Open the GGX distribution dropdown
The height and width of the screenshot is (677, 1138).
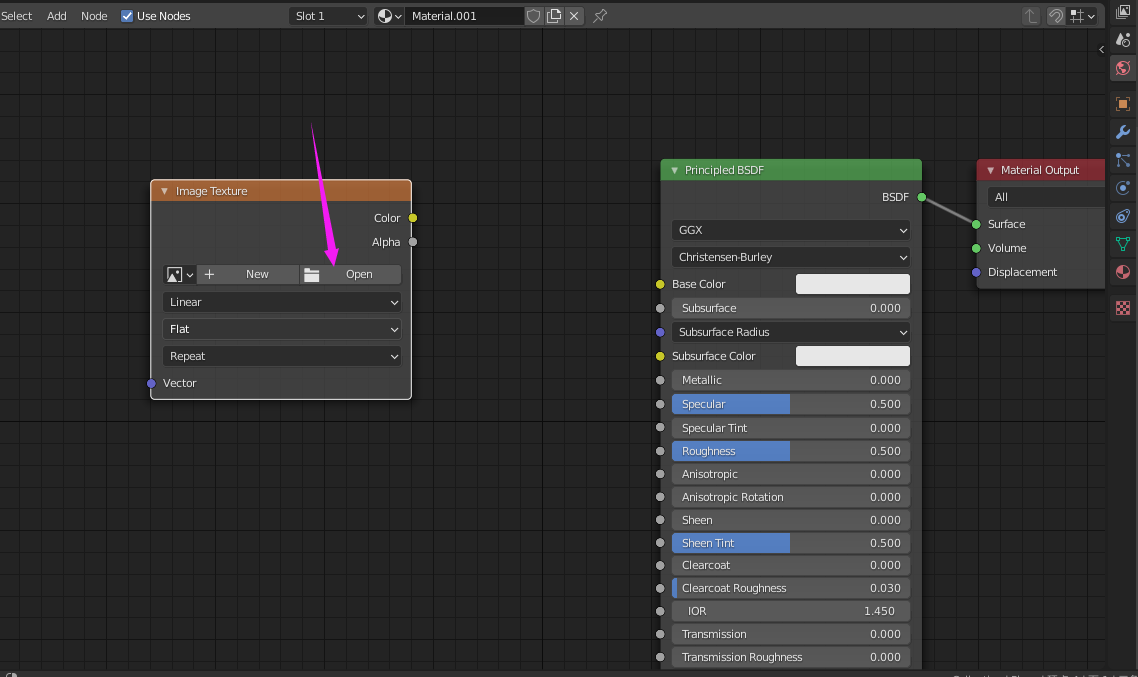click(791, 230)
